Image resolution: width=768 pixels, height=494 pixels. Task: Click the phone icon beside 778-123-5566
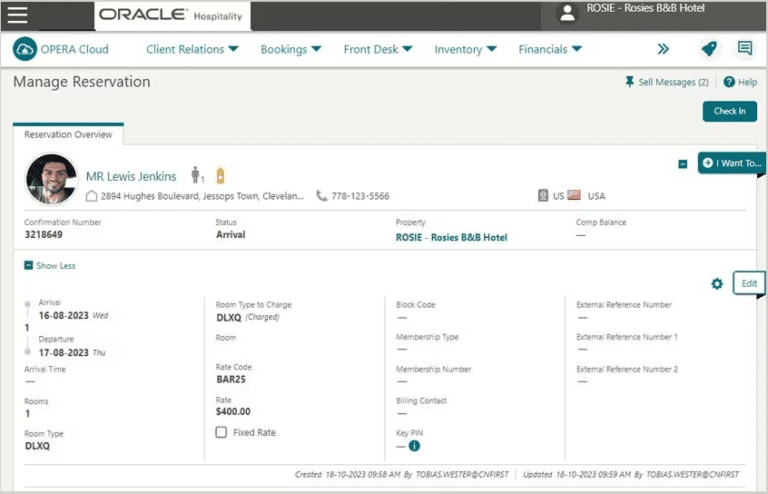(x=321, y=196)
